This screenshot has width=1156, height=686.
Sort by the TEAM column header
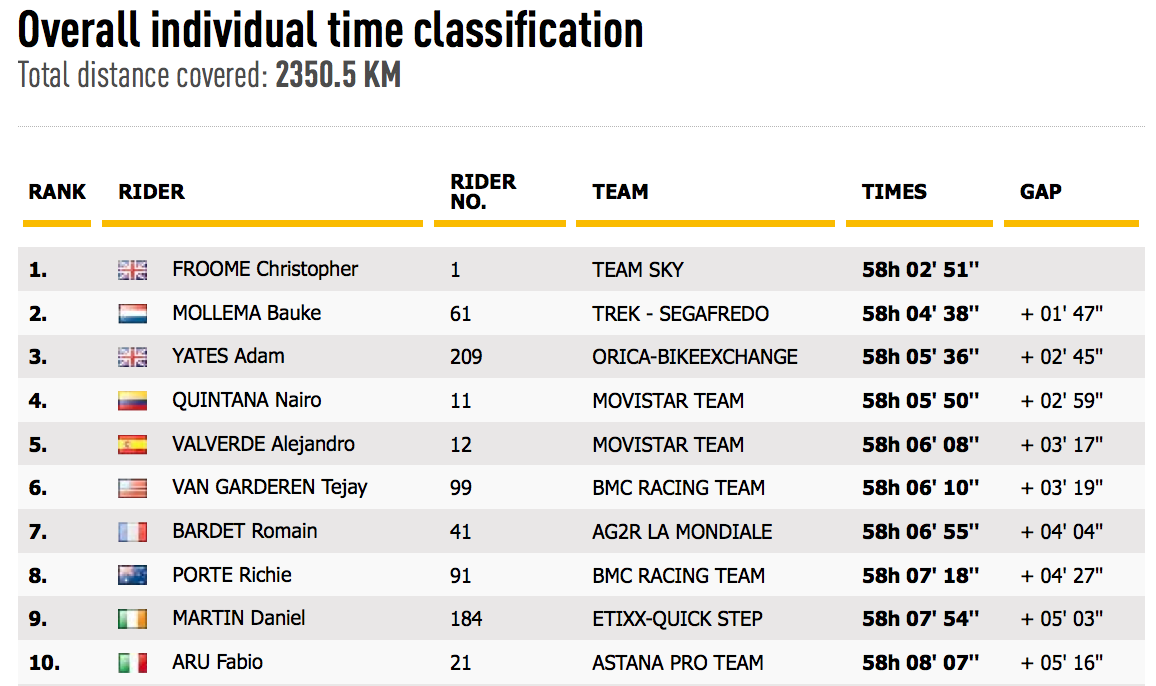[x=620, y=192]
